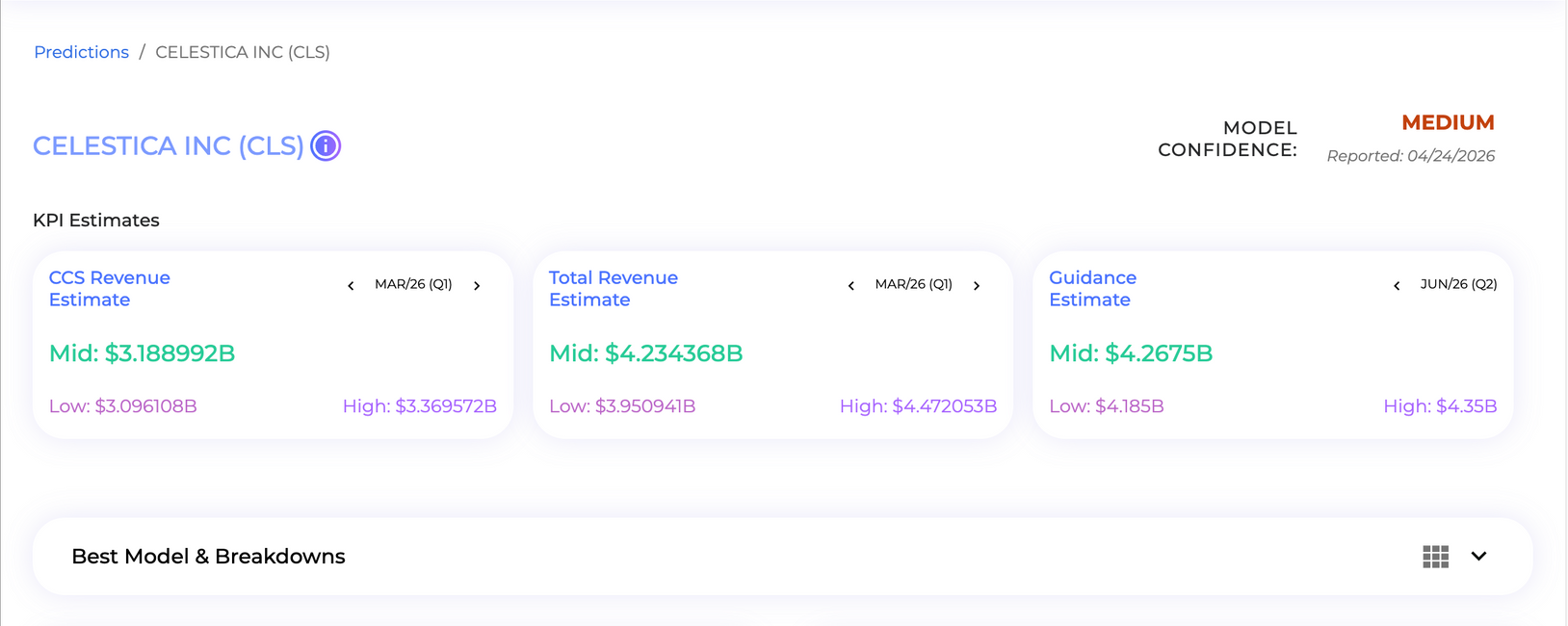Click CELESTICA INC (CLS) breadcrumb text

pyautogui.click(x=243, y=52)
